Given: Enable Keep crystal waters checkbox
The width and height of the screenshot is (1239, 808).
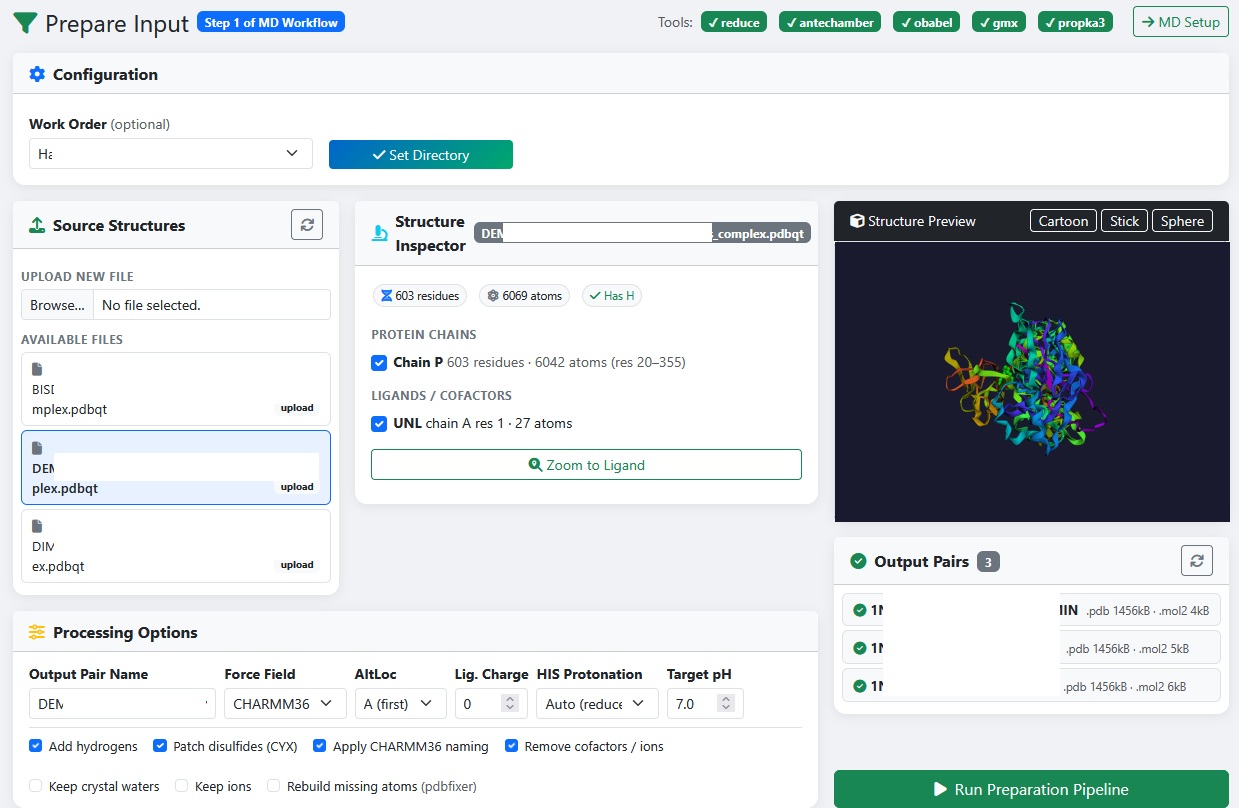Looking at the screenshot, I should pos(36,786).
